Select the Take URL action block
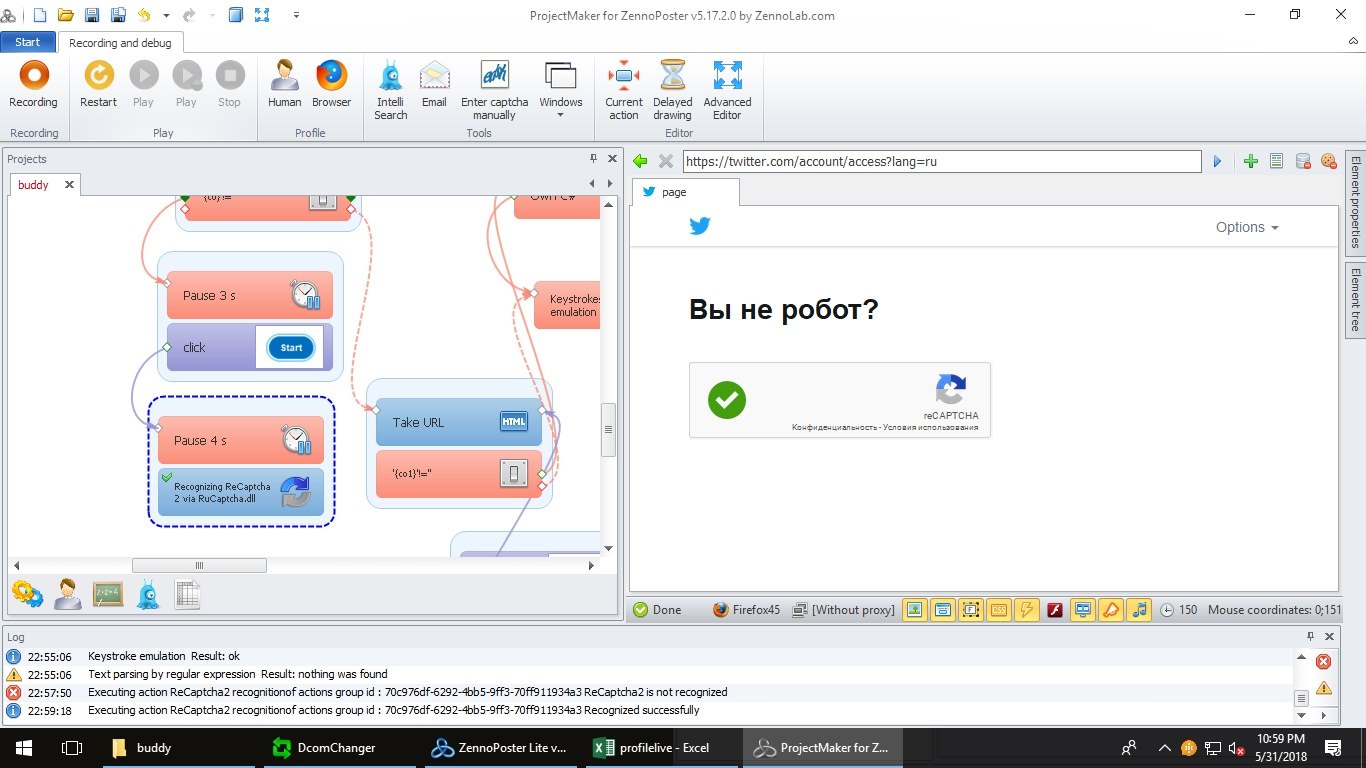Image resolution: width=1366 pixels, height=768 pixels. 458,422
